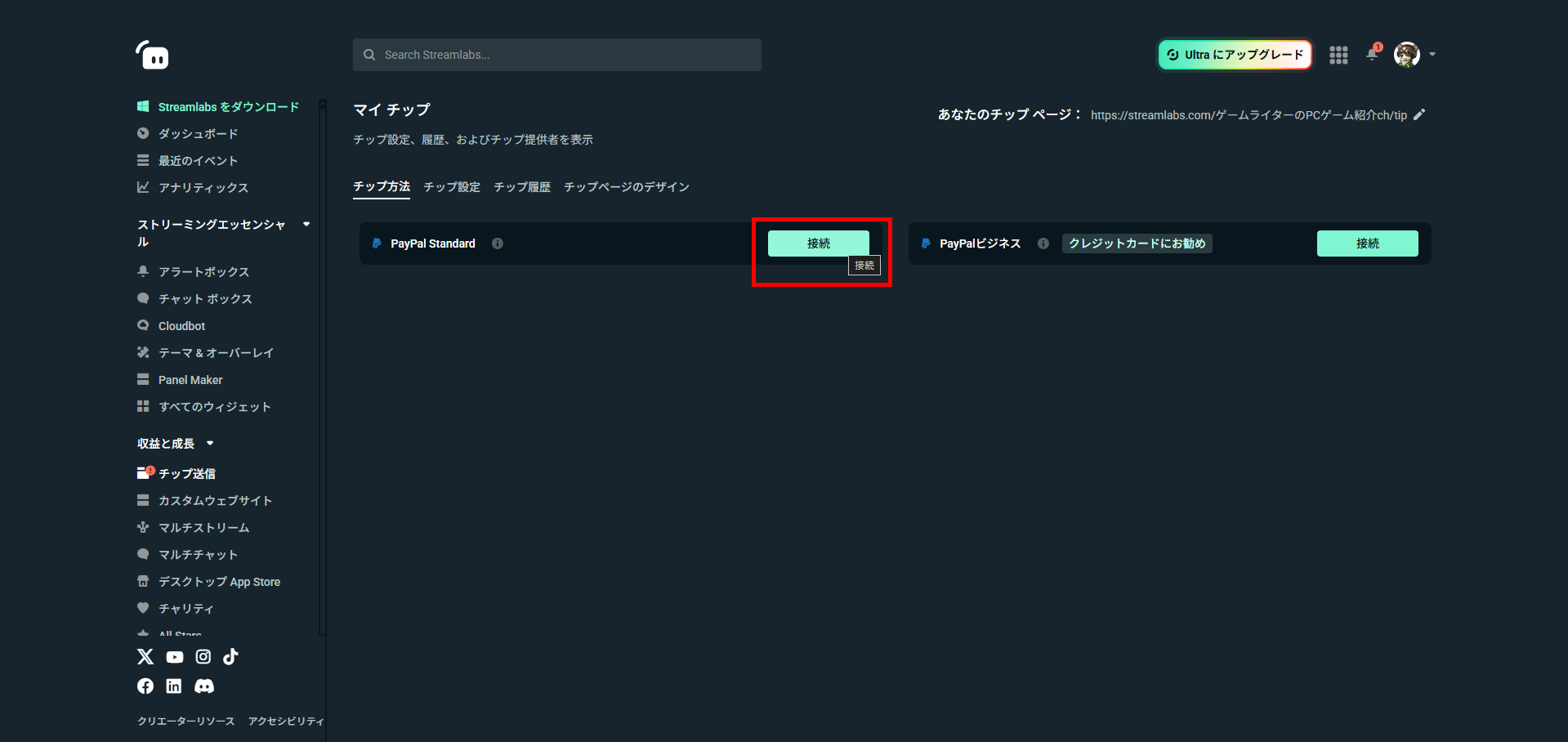The width and height of the screenshot is (1568, 742).
Task: Click the user profile avatar
Action: point(1407,55)
